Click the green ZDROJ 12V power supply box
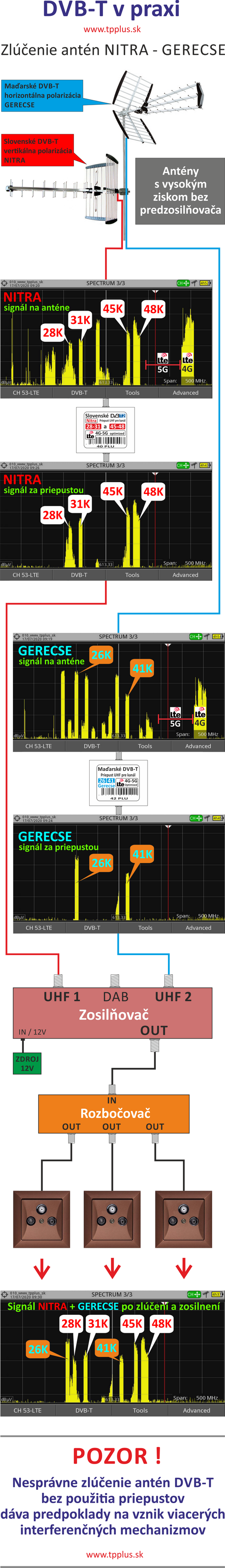Viewport: 225px width, 1568px height. pos(27,1063)
